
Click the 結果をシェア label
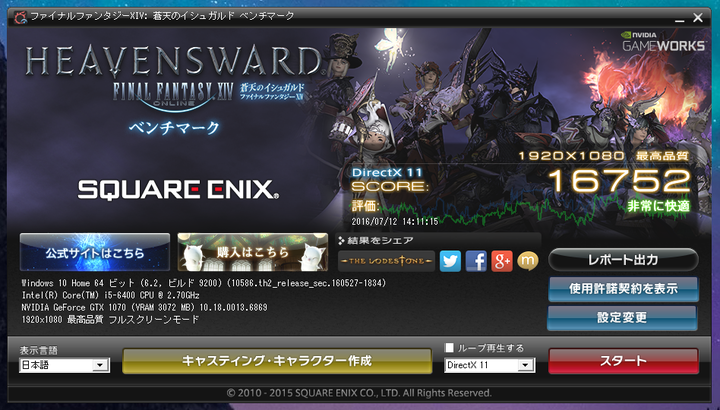[x=380, y=241]
